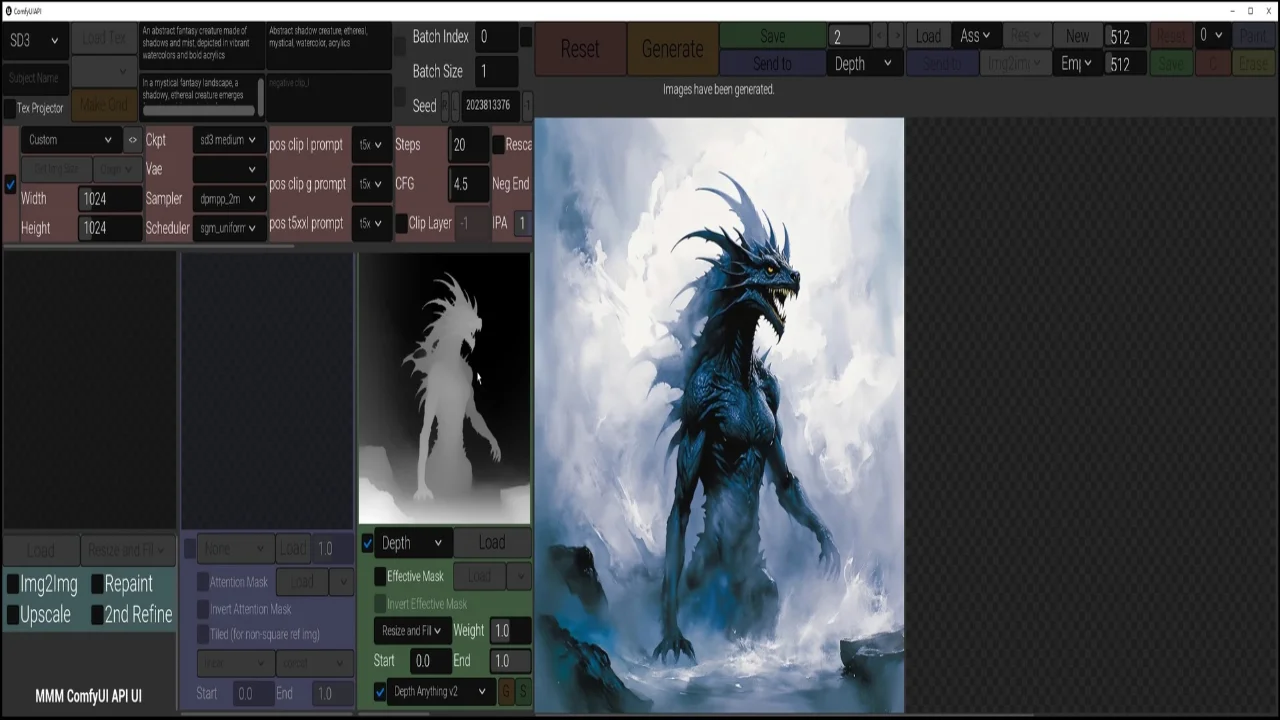The image size is (1280, 720).
Task: Click the S button beside Depth Anything v2
Action: click(523, 692)
